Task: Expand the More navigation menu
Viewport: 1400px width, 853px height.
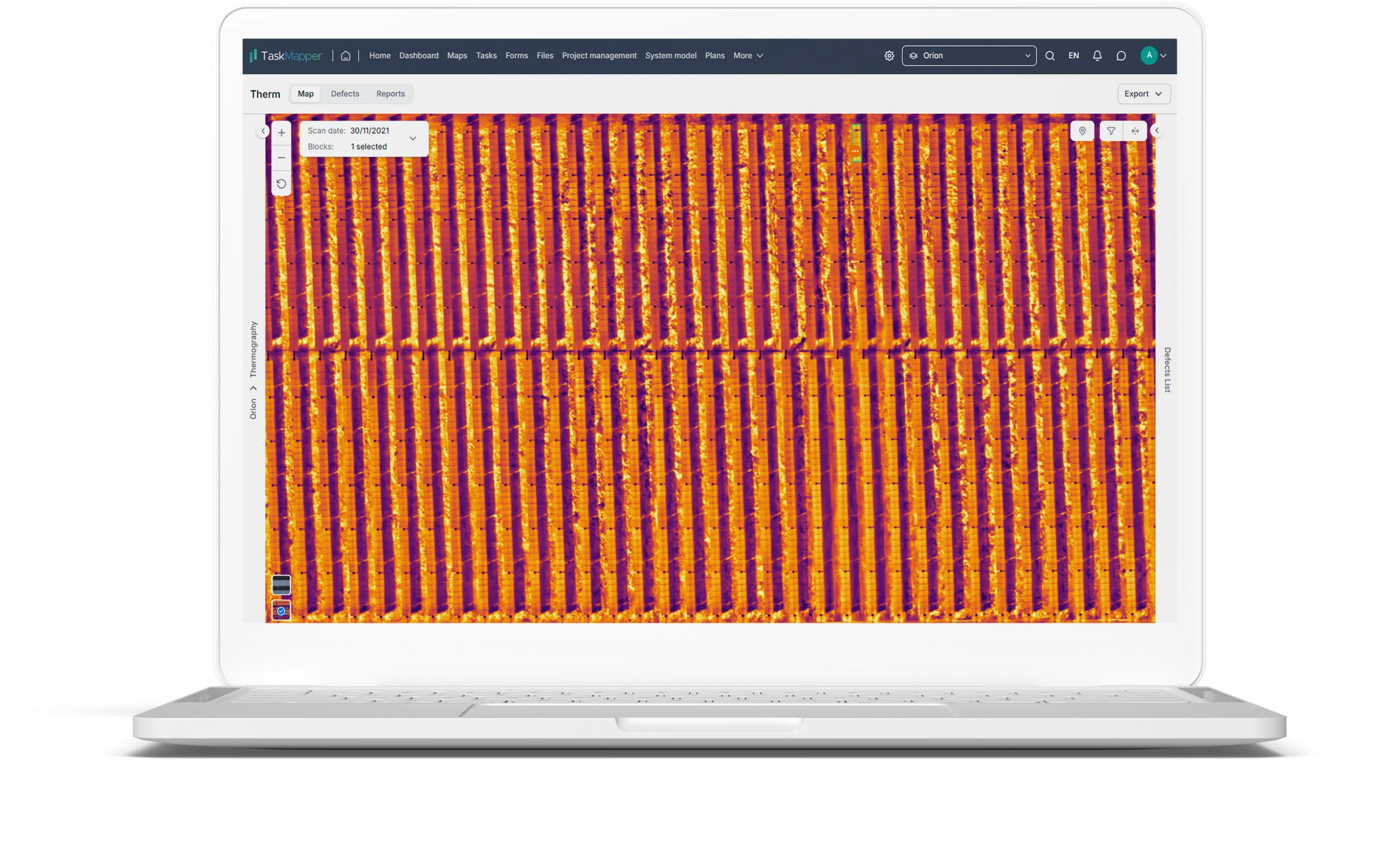Action: point(748,56)
